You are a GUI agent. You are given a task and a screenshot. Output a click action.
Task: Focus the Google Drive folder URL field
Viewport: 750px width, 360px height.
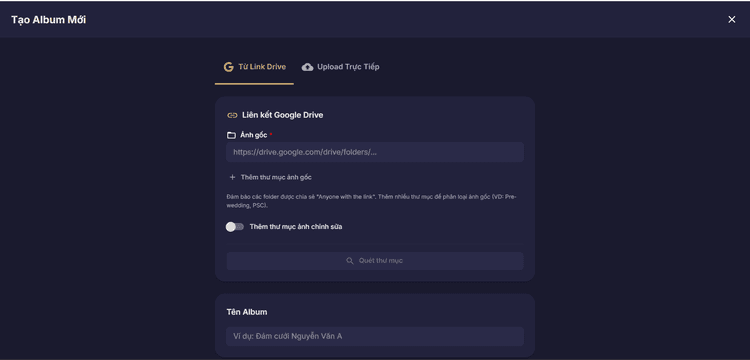[x=375, y=152]
